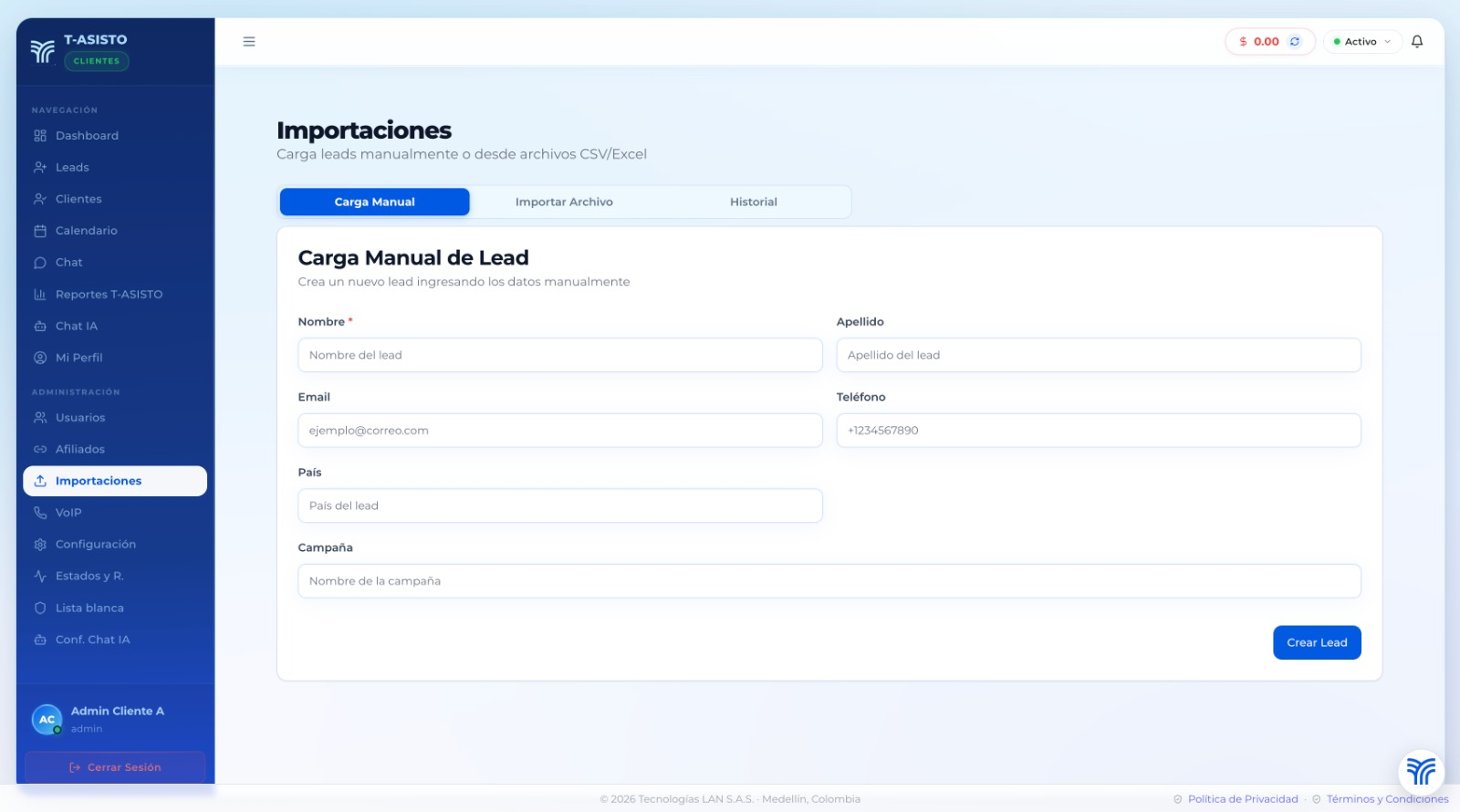The image size is (1460, 812).
Task: Click the Admin Cliente A avatar
Action: click(47, 719)
